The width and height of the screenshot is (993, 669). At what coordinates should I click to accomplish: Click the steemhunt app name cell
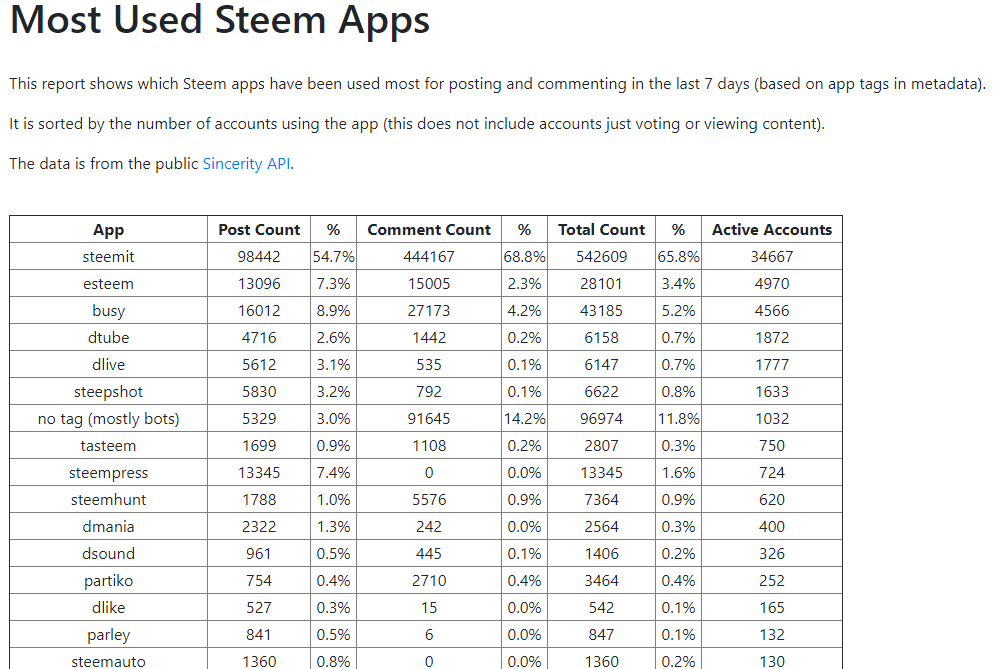(x=108, y=500)
